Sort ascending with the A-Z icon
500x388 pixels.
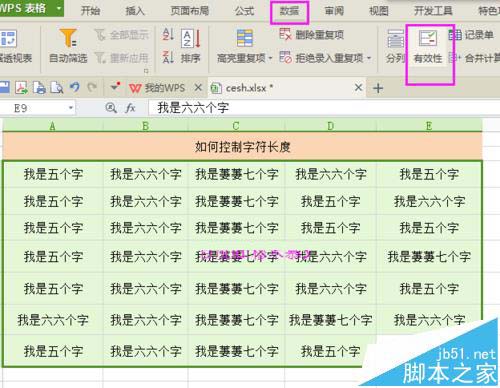pos(168,34)
